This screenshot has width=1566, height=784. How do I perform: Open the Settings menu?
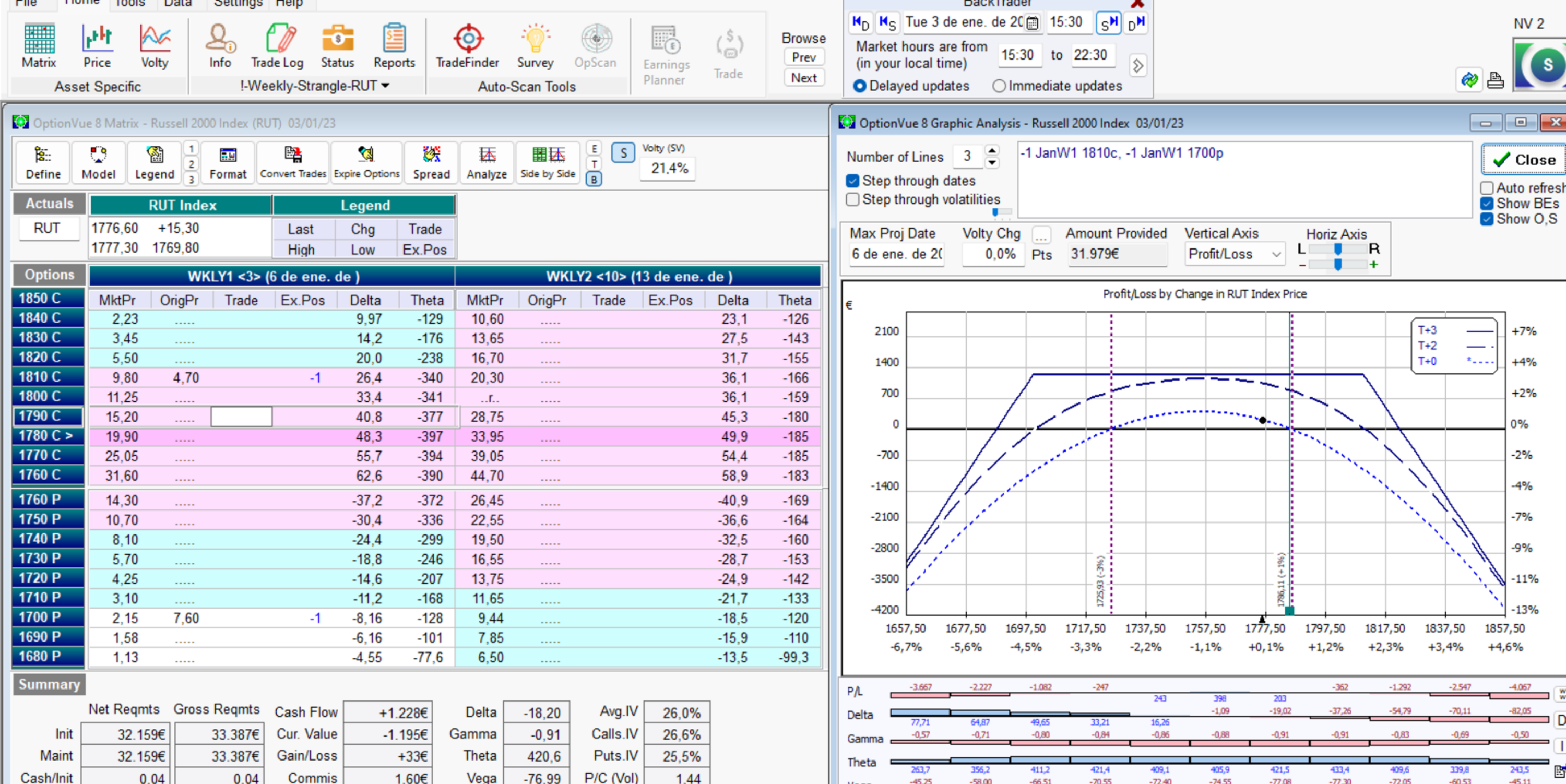click(x=238, y=4)
